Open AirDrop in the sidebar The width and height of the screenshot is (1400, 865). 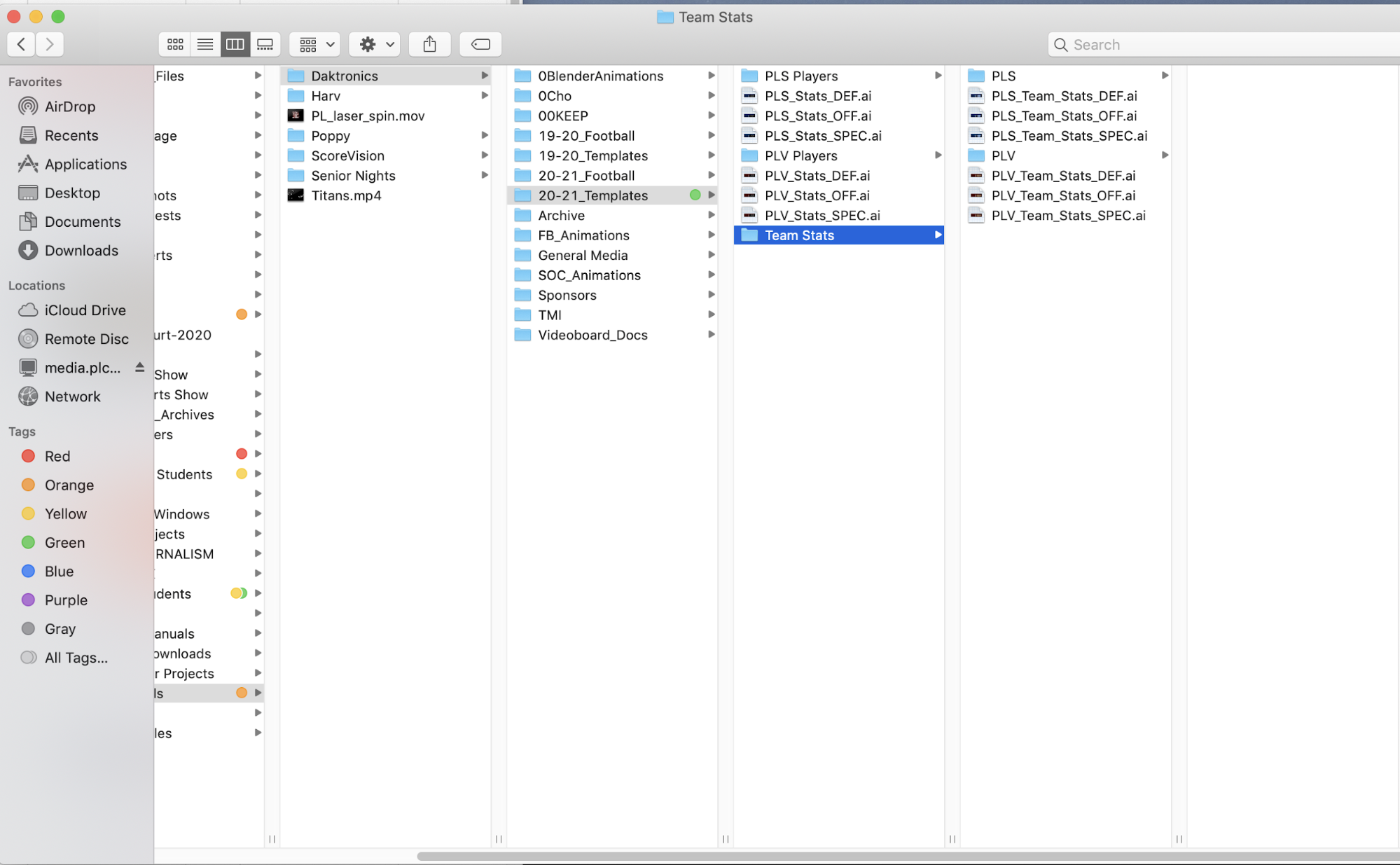click(x=69, y=106)
